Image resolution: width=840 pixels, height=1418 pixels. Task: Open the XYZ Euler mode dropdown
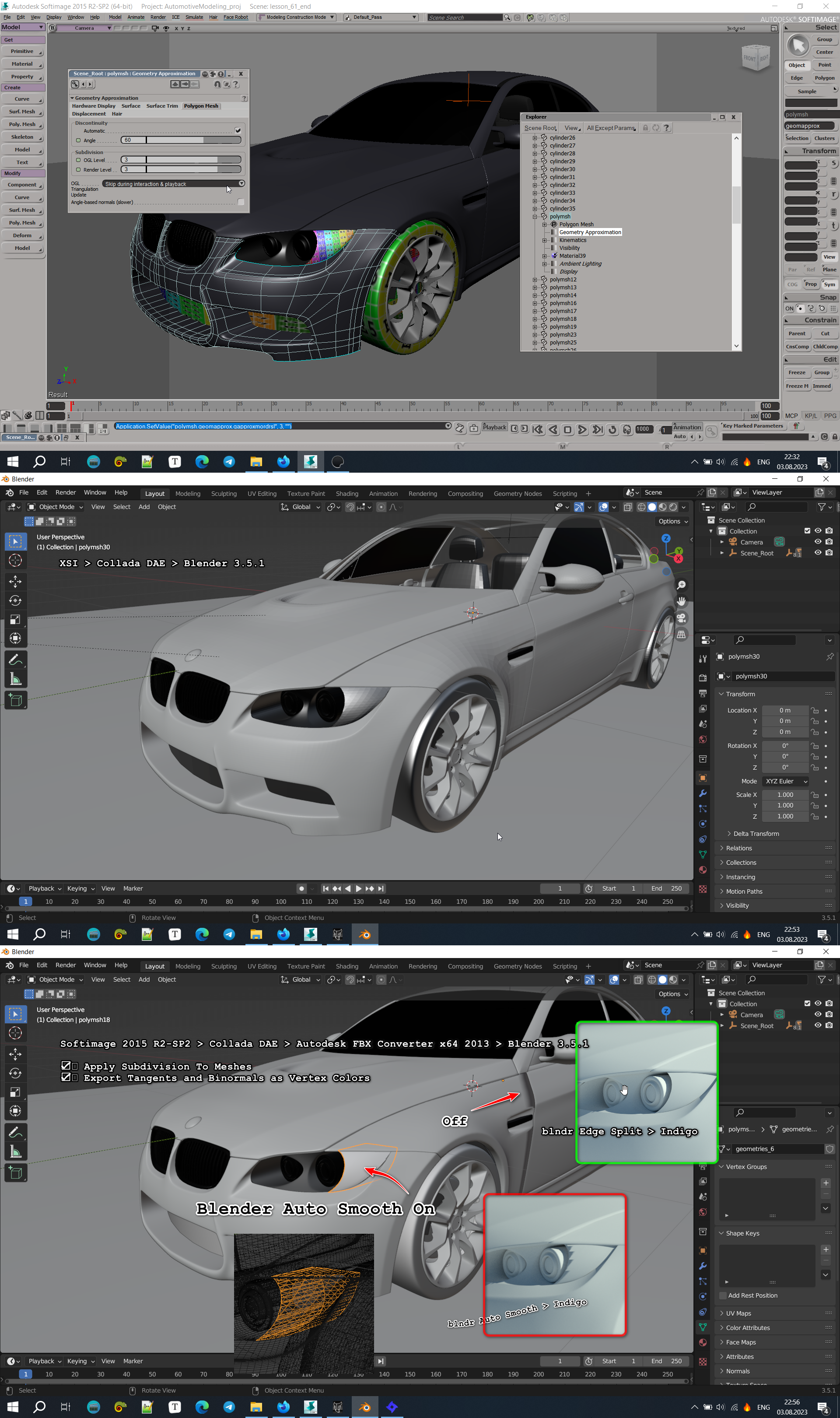click(x=786, y=781)
